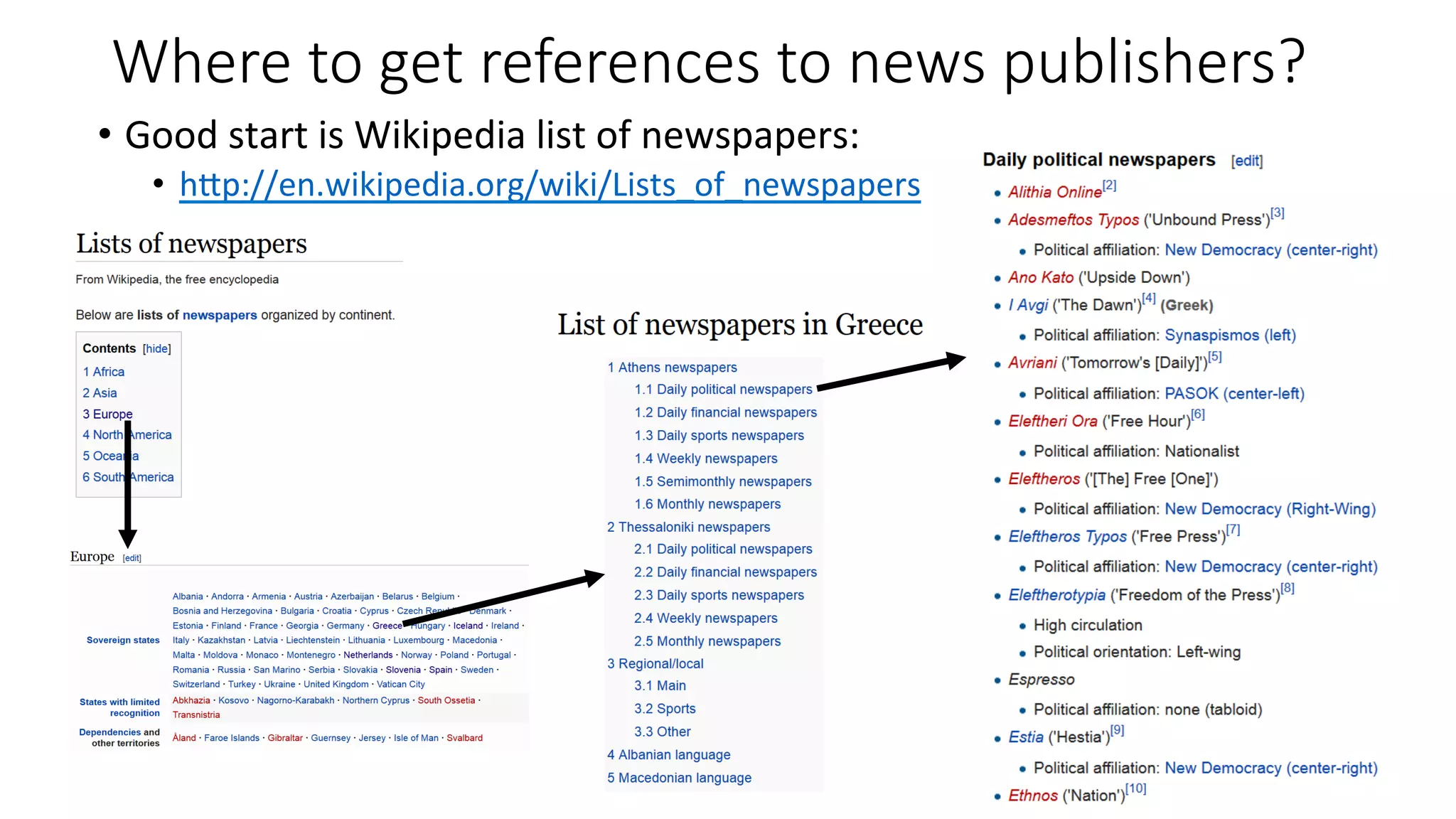Open Eleftherotypia newspaper link
The height and width of the screenshot is (819, 1456).
coord(1056,595)
